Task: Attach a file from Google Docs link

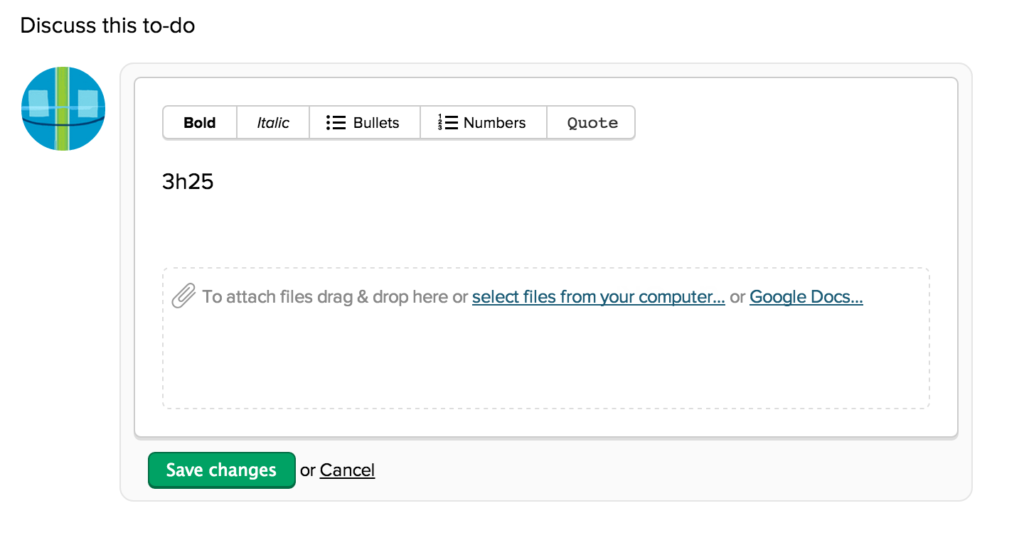Action: point(806,297)
